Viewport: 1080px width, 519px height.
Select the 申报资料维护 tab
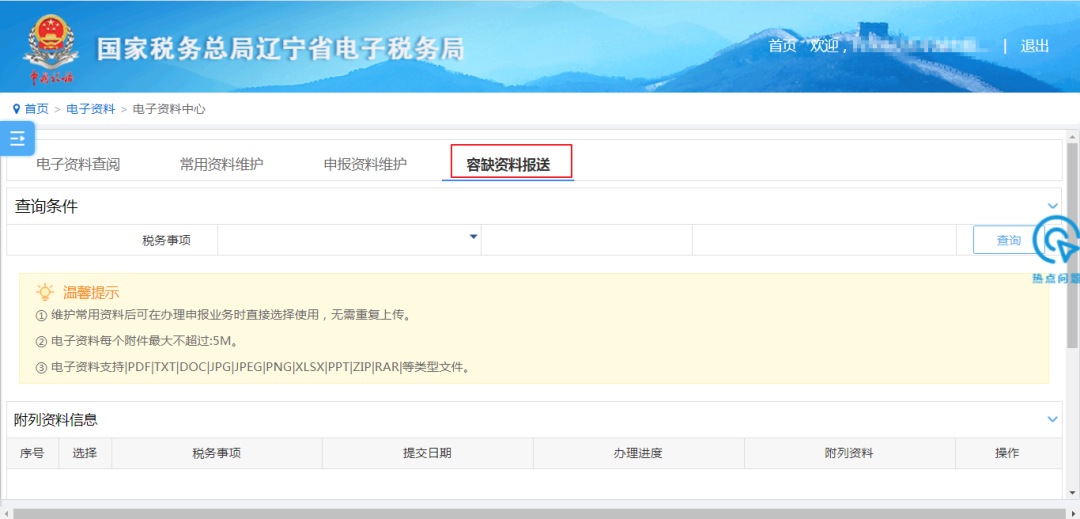[365, 164]
